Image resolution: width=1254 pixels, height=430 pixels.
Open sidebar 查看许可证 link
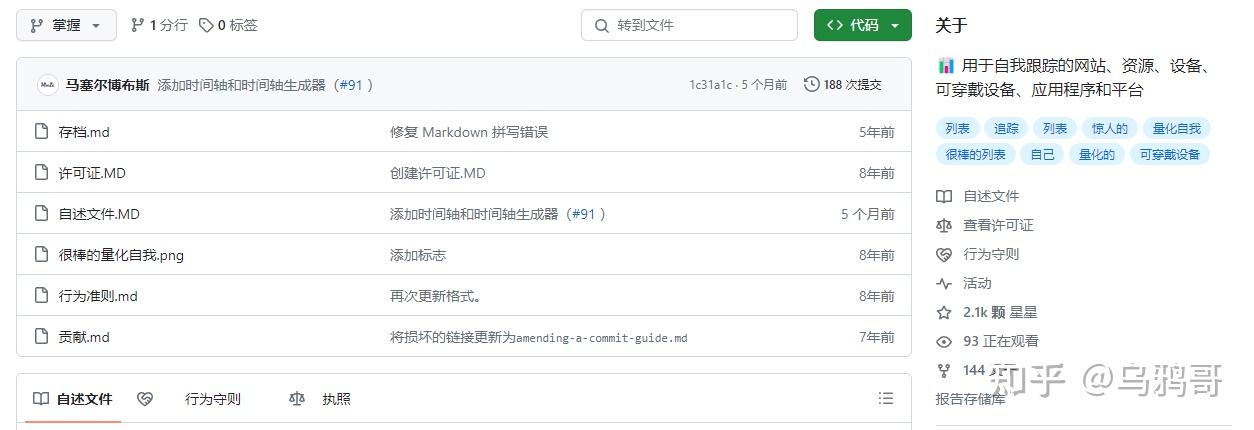coord(998,225)
